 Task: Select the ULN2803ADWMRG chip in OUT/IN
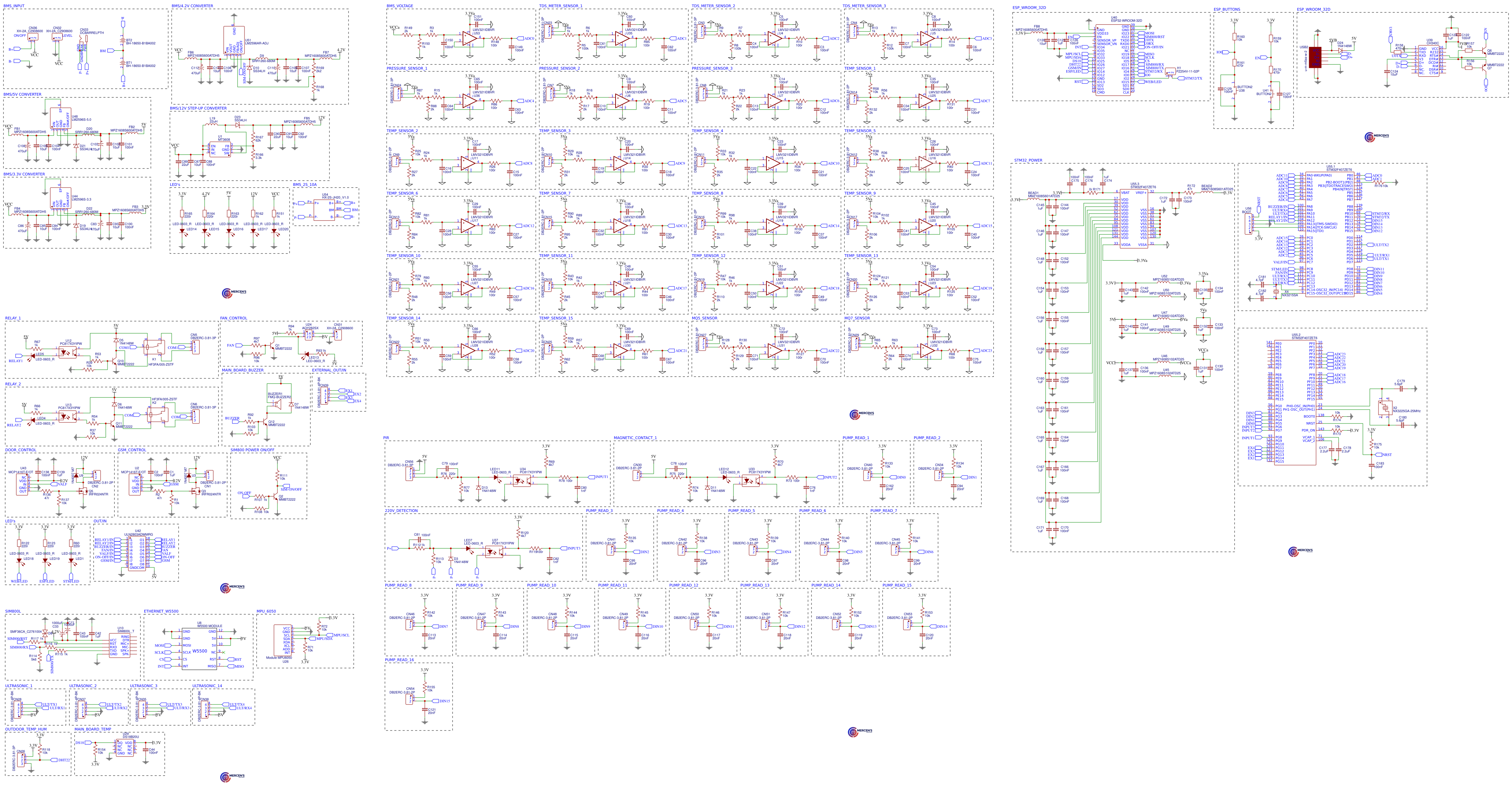click(137, 553)
